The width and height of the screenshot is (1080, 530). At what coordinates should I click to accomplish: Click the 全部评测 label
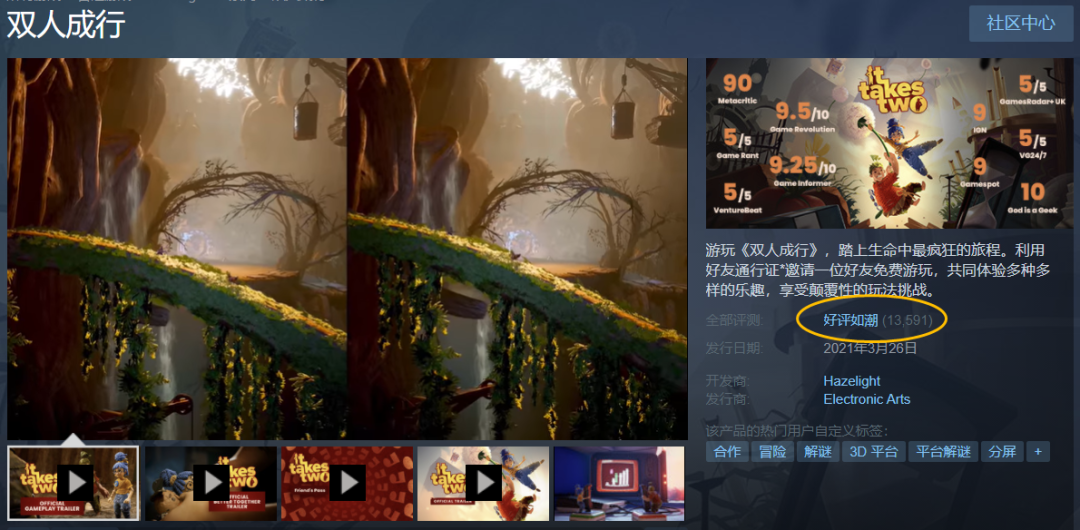click(735, 320)
